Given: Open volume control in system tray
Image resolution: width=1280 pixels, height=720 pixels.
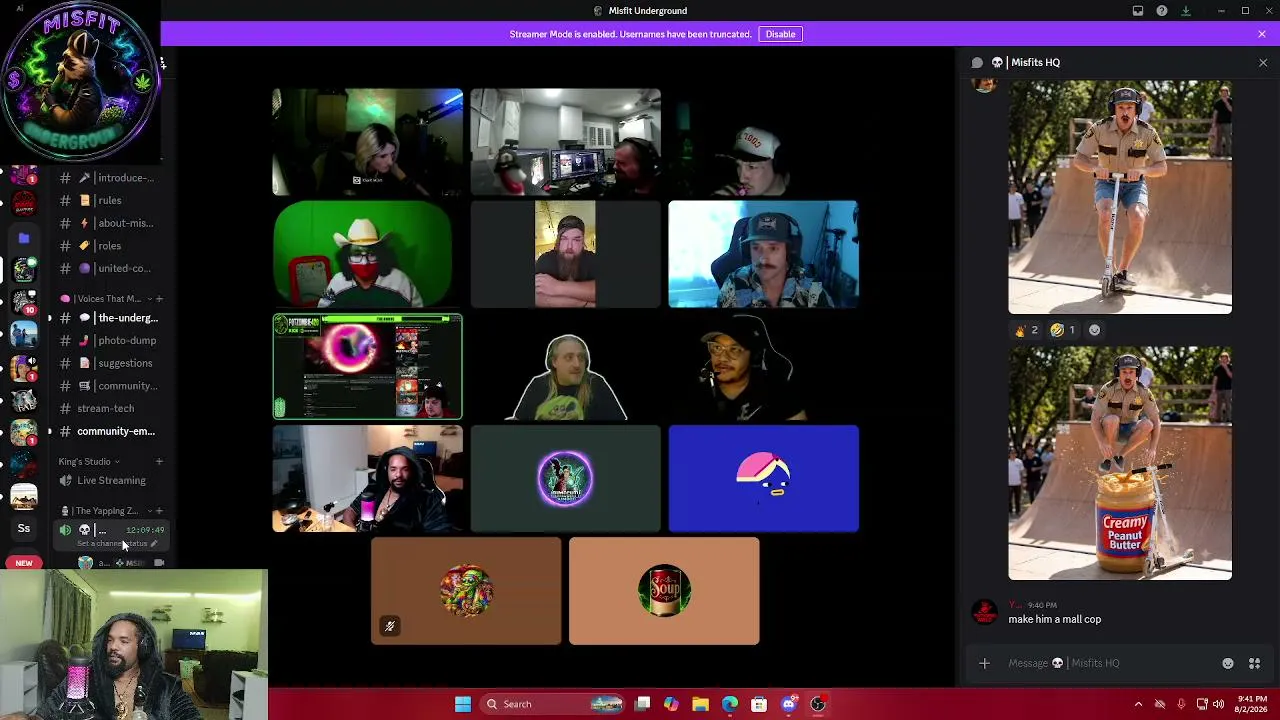Looking at the screenshot, I should (x=1218, y=704).
